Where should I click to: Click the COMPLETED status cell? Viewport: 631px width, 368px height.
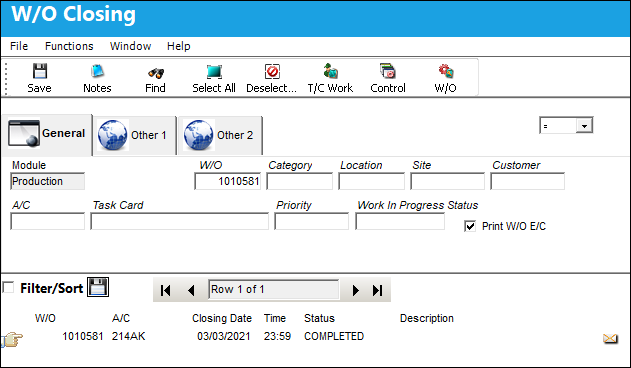334,336
